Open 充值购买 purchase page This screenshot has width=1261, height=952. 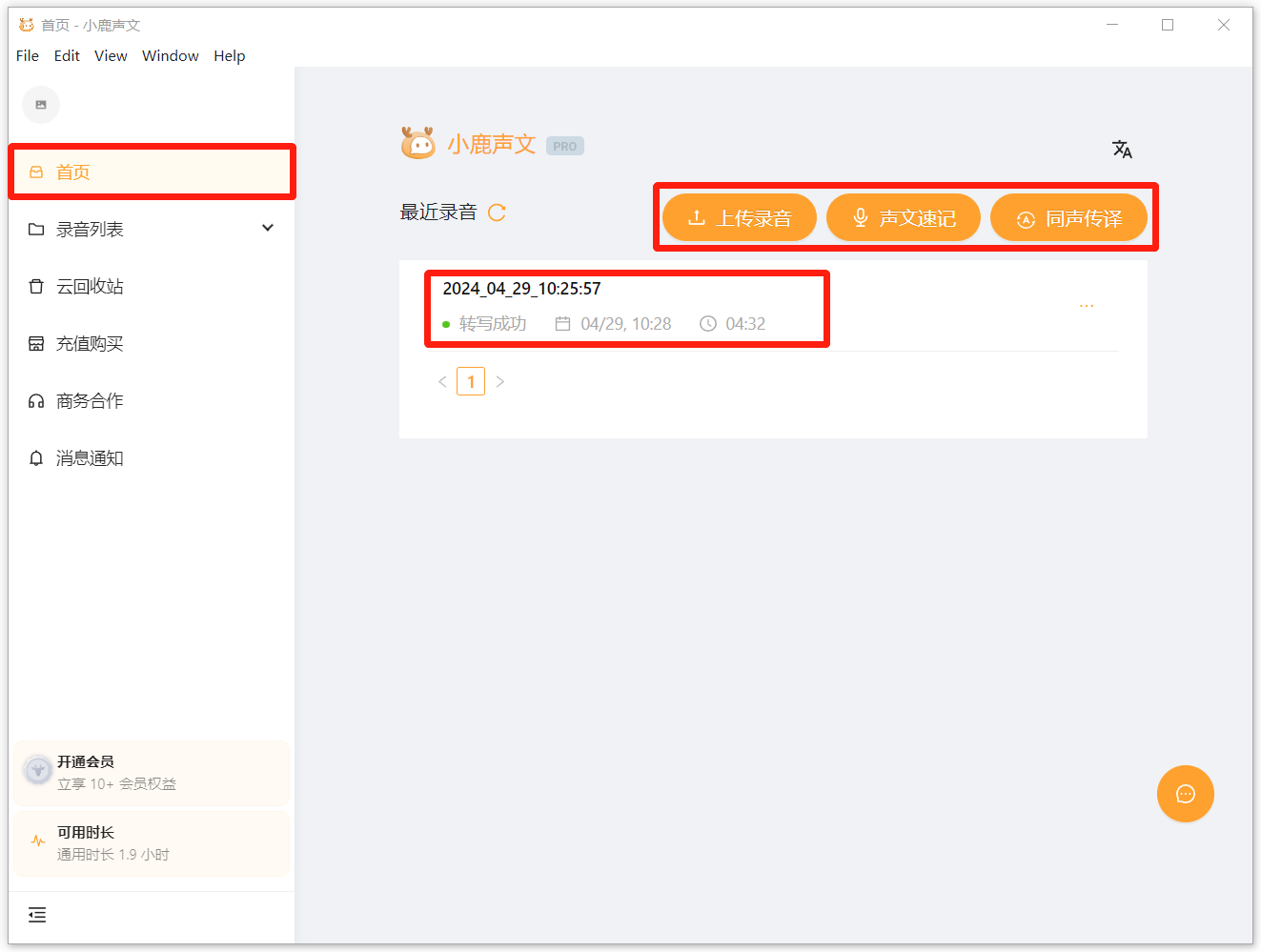pos(153,344)
